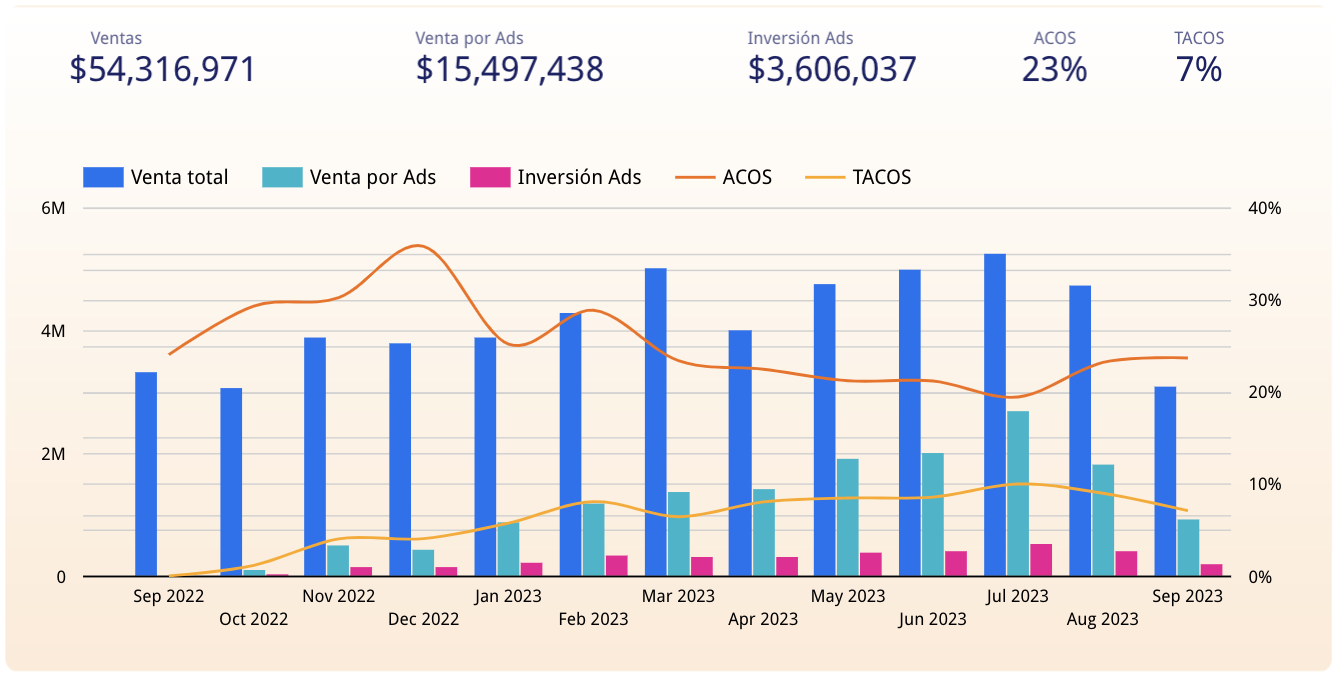Click the Sep 2022 x-axis label
This screenshot has width=1342, height=678.
[x=168, y=596]
